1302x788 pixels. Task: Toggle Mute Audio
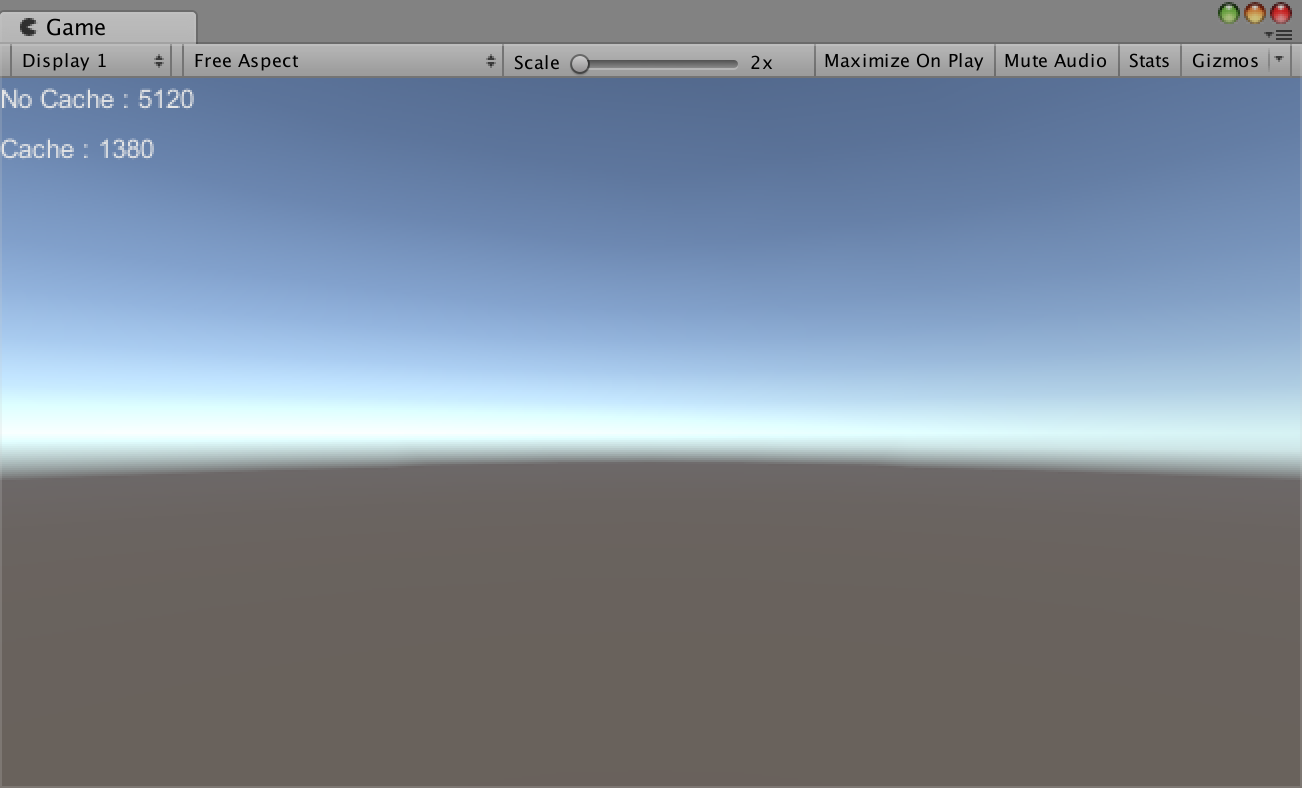tap(1055, 61)
